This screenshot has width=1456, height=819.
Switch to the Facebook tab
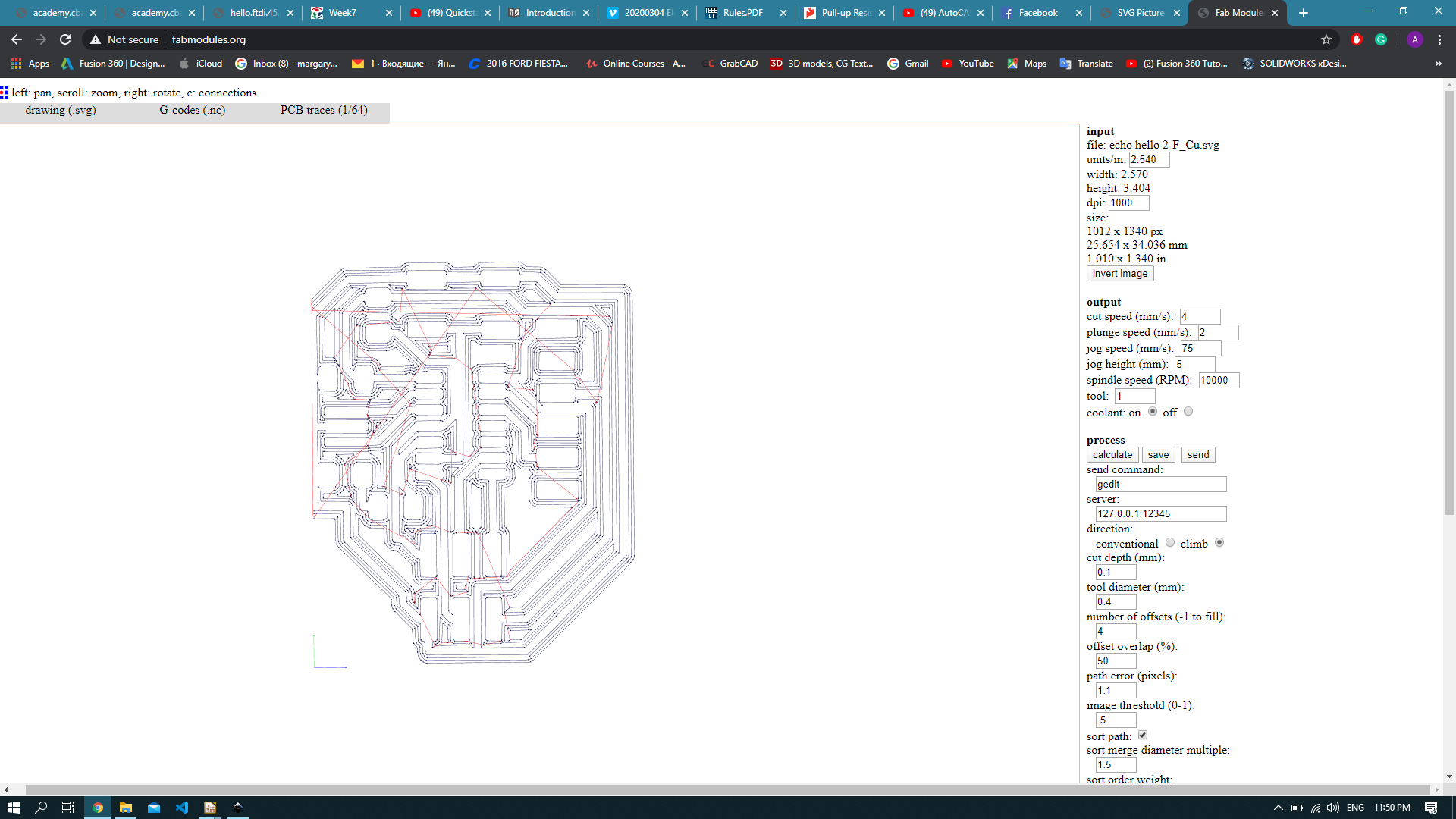pos(1041,13)
